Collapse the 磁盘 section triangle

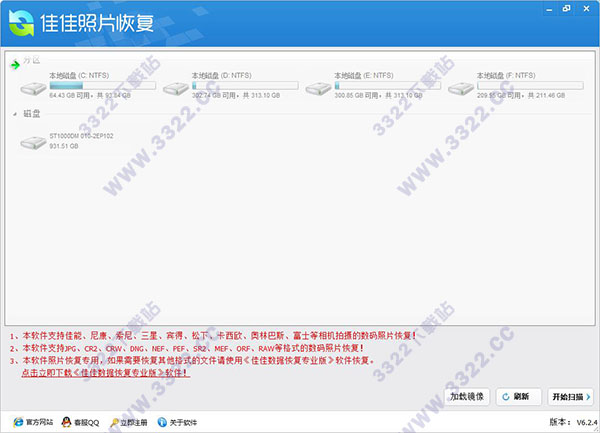point(15,114)
